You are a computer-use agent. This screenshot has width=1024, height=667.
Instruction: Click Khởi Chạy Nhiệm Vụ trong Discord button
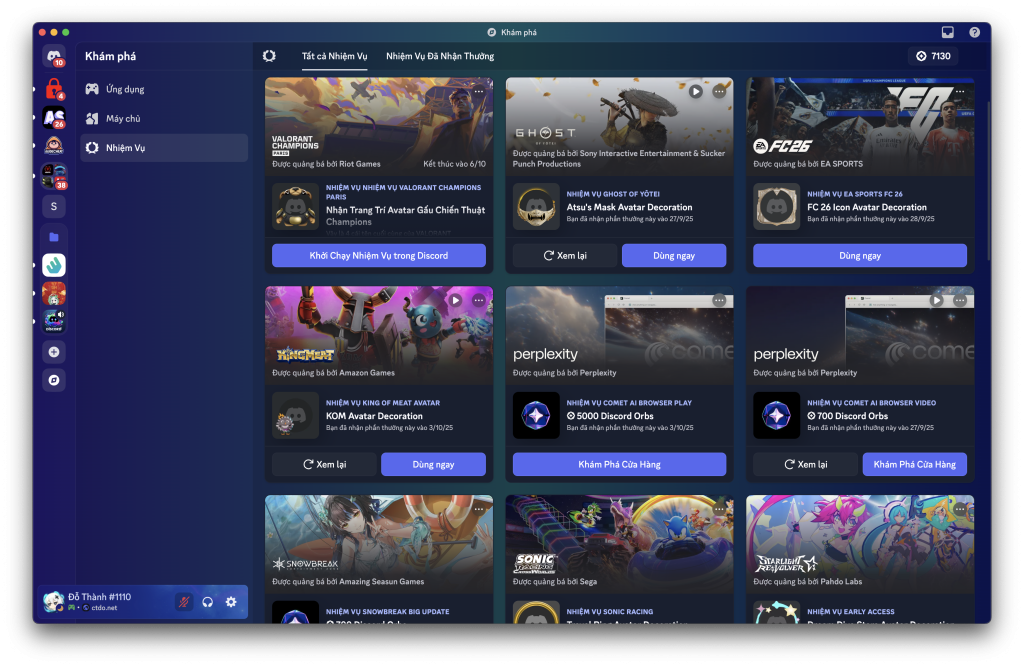(x=379, y=256)
